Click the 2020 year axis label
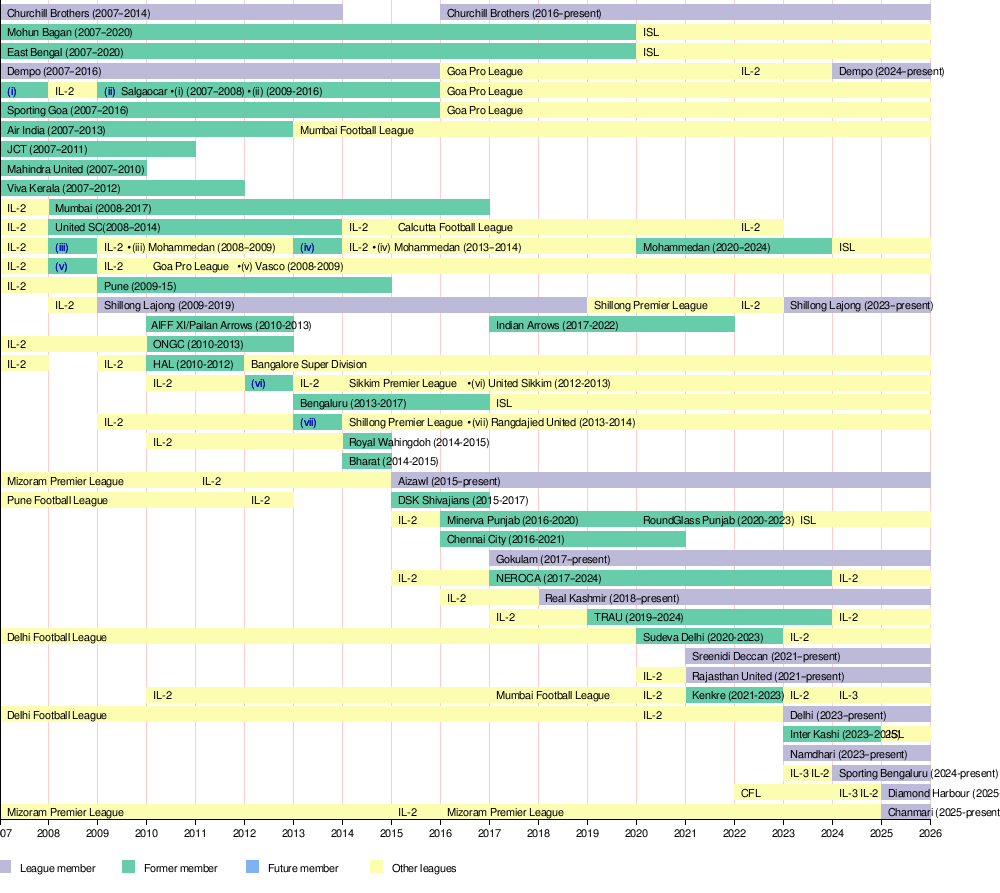Image resolution: width=1000 pixels, height=893 pixels. tap(636, 833)
